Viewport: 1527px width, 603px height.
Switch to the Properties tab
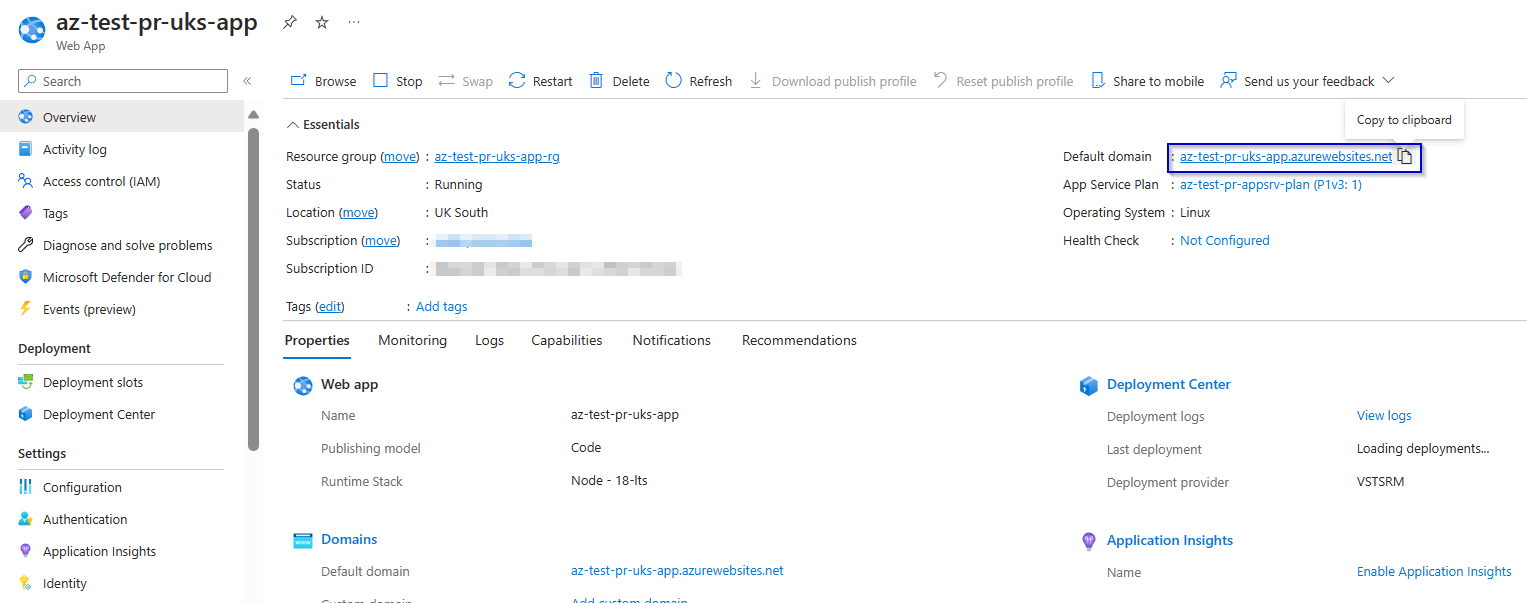point(317,340)
